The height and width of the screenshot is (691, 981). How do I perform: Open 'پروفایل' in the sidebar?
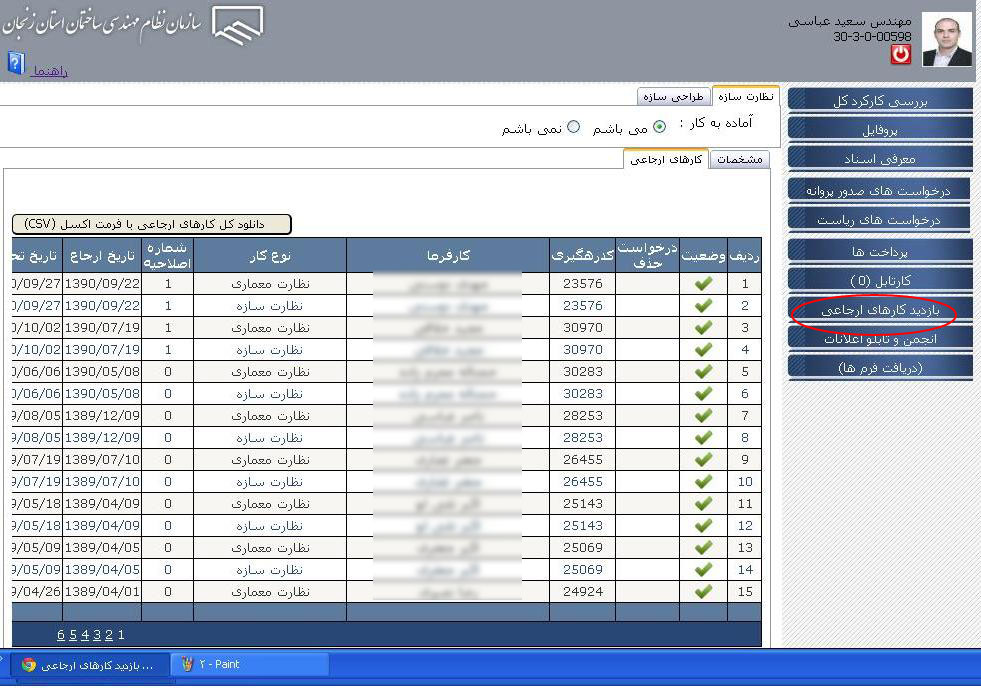[880, 130]
